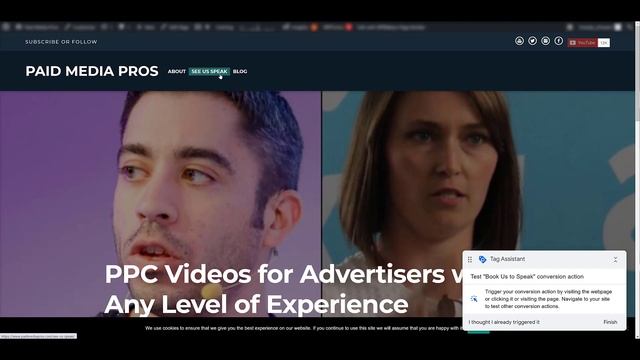
Task: Click the round social icon between Twitter and Facebook
Action: click(545, 41)
